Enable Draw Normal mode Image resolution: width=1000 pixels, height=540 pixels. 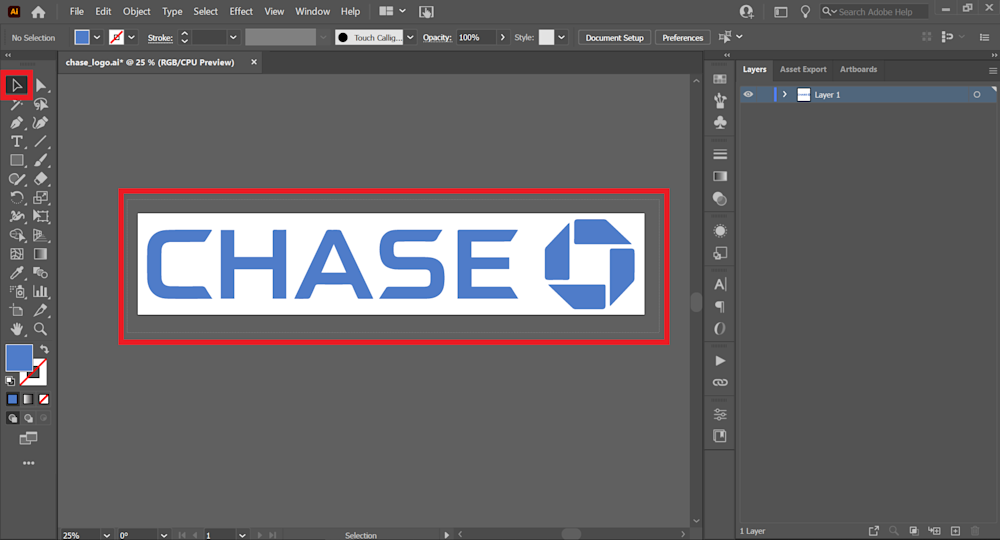[x=12, y=418]
